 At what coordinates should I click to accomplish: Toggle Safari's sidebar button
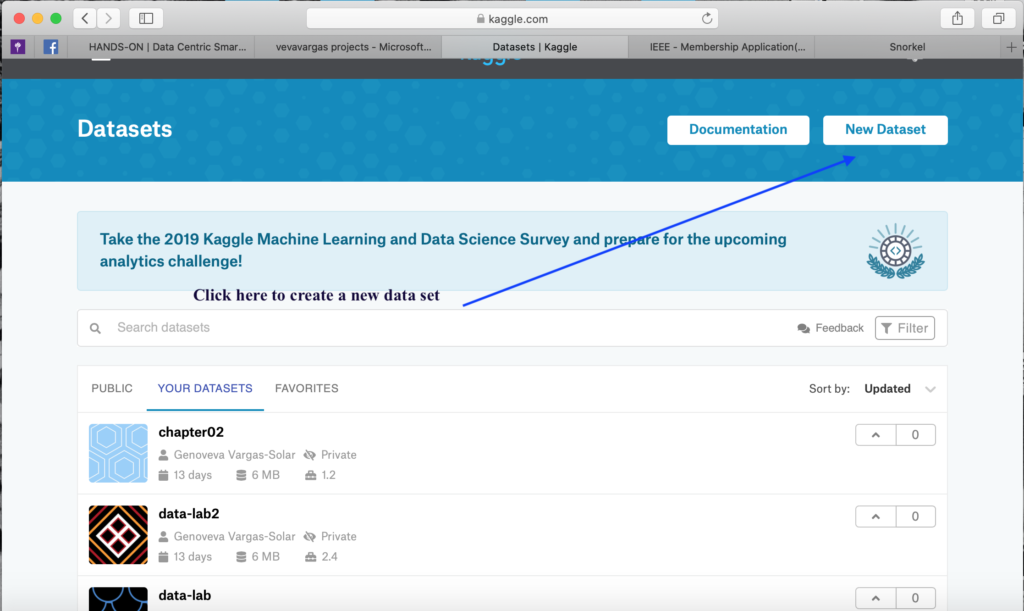coord(146,18)
